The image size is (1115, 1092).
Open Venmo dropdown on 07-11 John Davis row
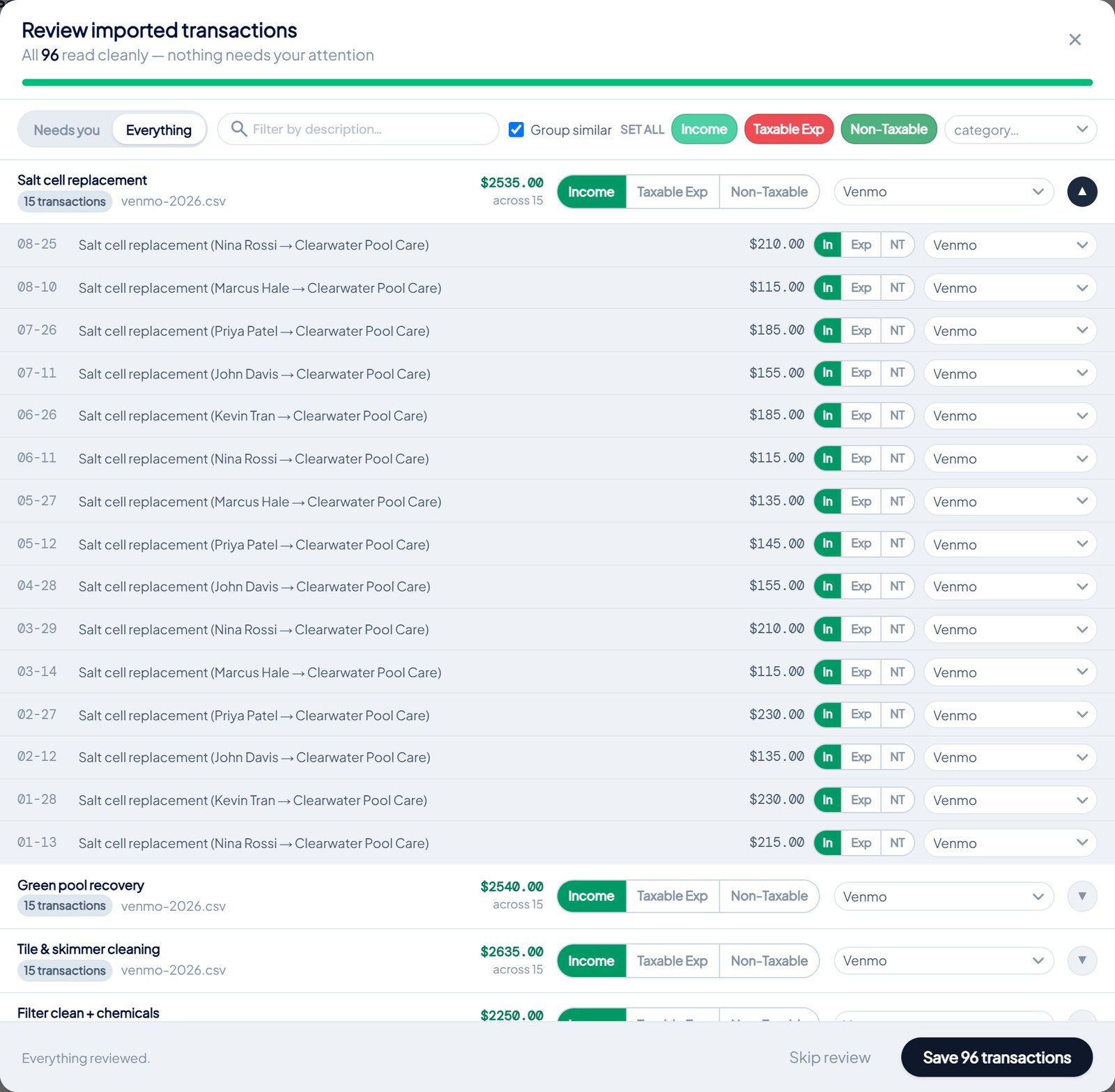(x=1010, y=374)
